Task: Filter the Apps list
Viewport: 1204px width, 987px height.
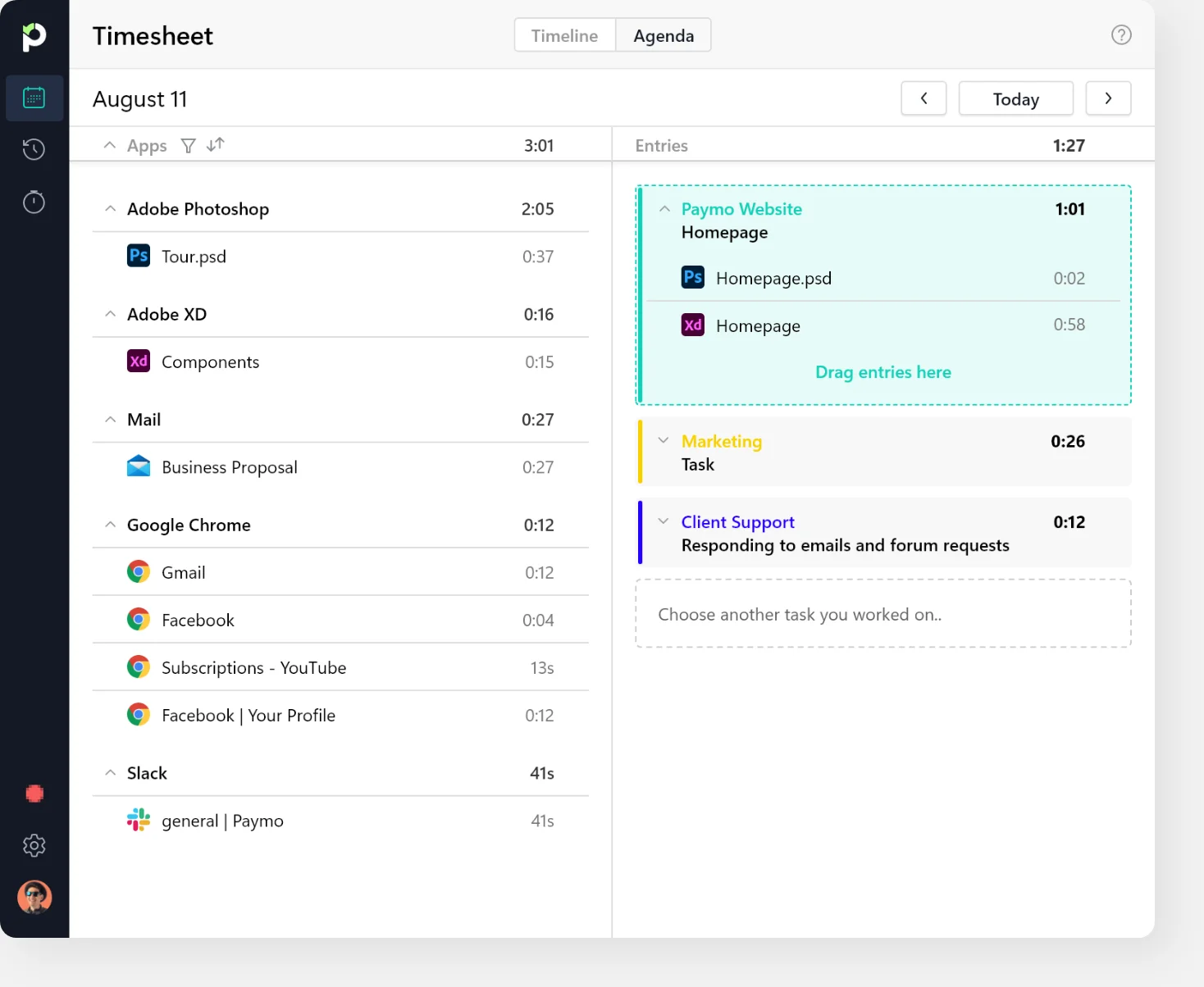Action: (189, 145)
